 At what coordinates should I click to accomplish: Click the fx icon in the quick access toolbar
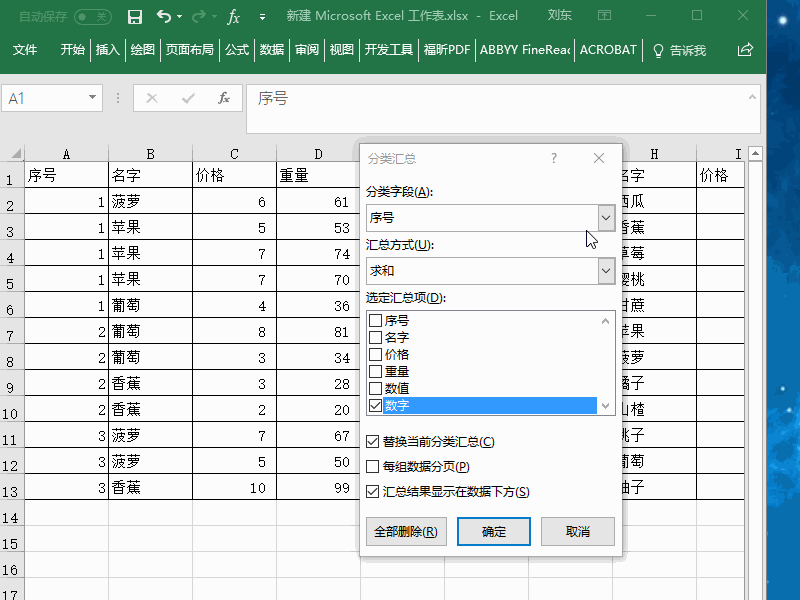[233, 16]
